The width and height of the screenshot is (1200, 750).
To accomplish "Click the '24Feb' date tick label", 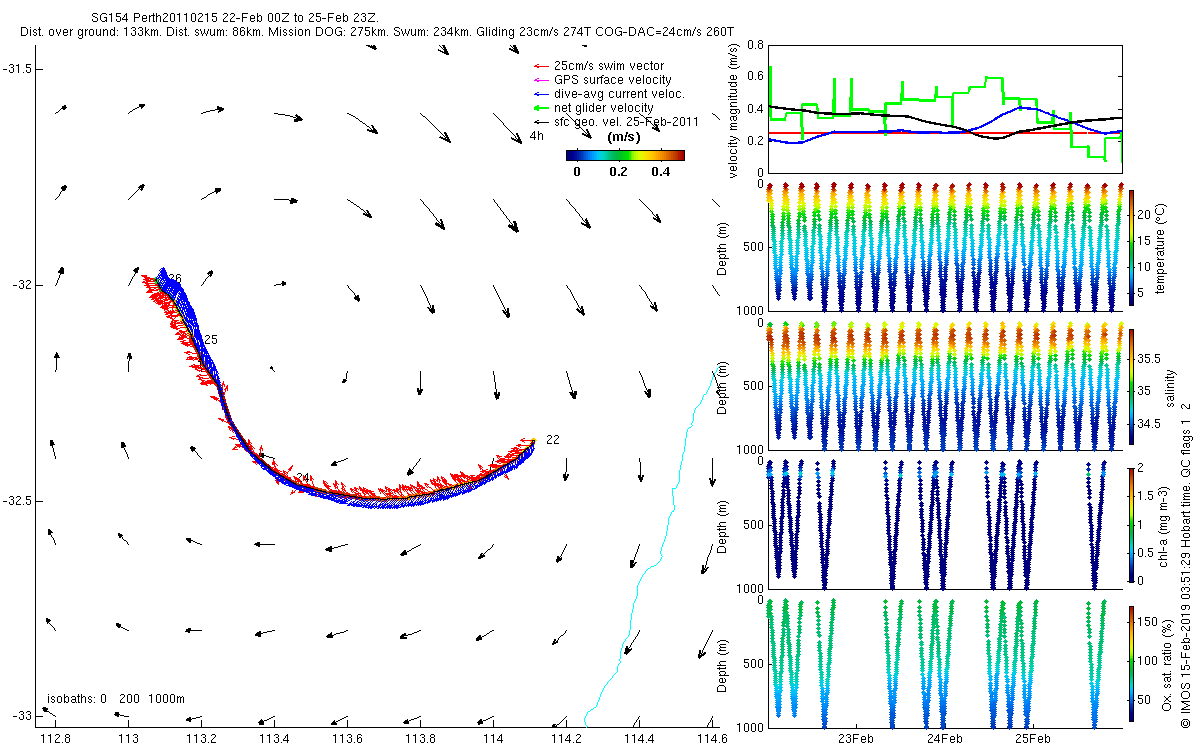I will (x=944, y=739).
